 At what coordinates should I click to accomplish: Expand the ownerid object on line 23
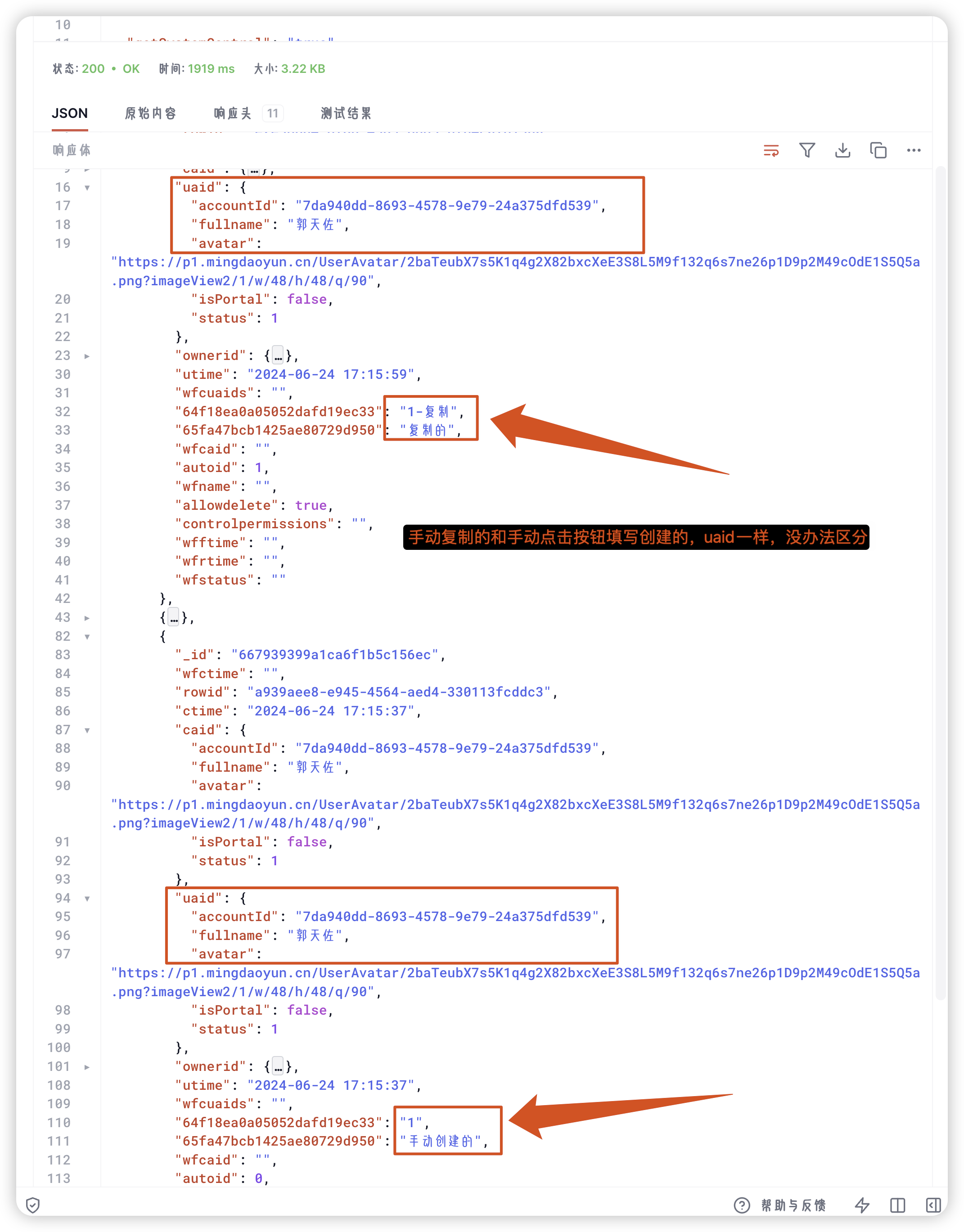pos(87,356)
